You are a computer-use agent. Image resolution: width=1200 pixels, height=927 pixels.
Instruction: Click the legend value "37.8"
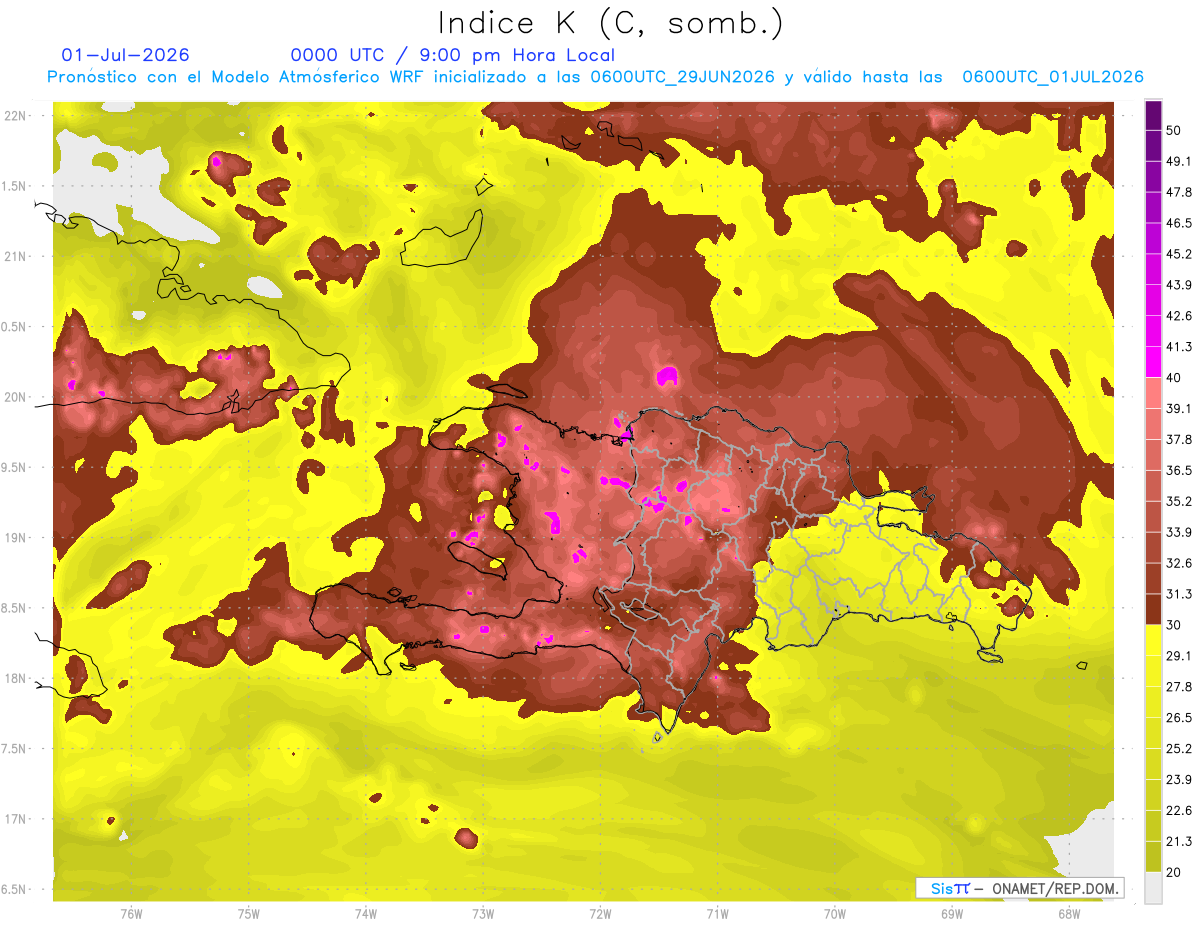click(x=1179, y=439)
